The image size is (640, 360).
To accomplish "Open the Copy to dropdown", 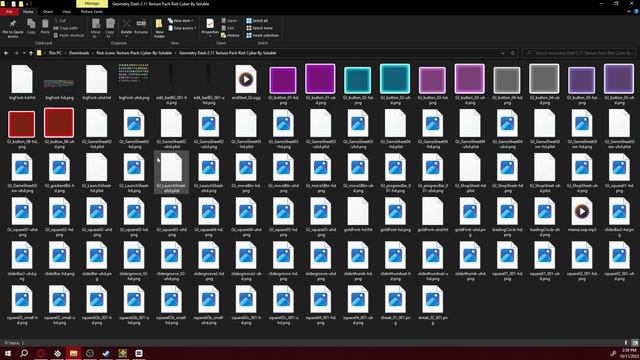I will 110,36.
